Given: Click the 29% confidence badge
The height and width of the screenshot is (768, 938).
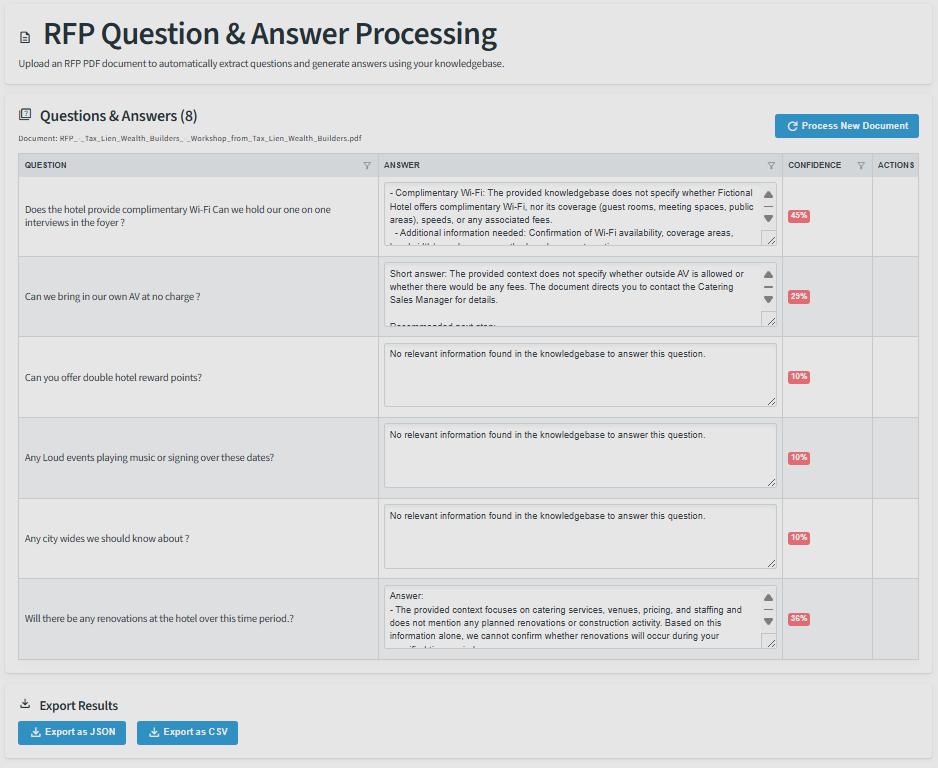Looking at the screenshot, I should coord(799,297).
